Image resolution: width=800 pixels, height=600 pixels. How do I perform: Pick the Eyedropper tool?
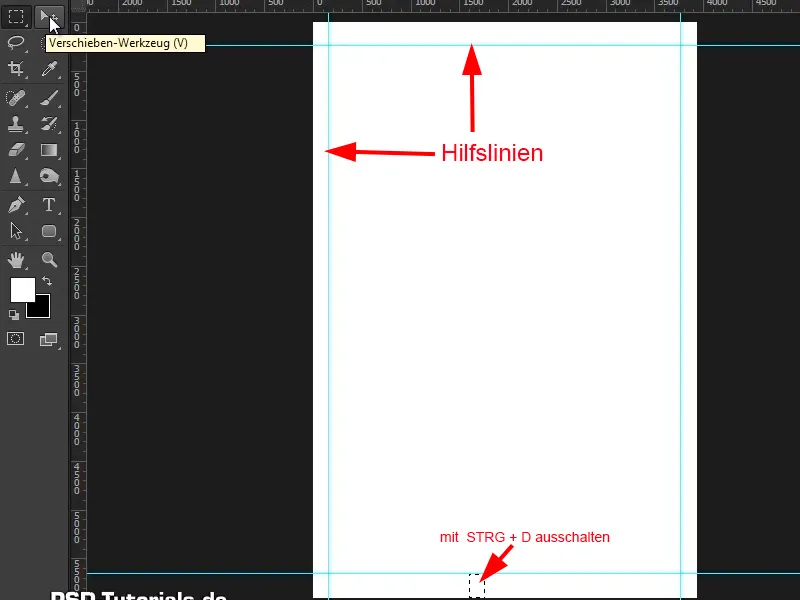click(49, 68)
